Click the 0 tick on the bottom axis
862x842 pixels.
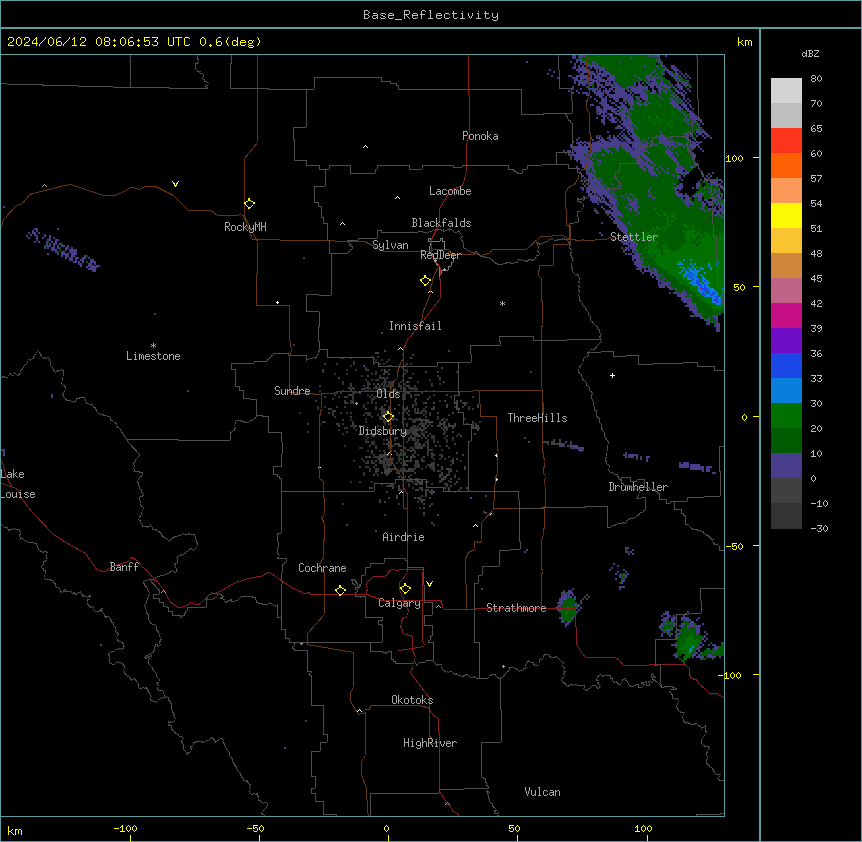(x=386, y=828)
